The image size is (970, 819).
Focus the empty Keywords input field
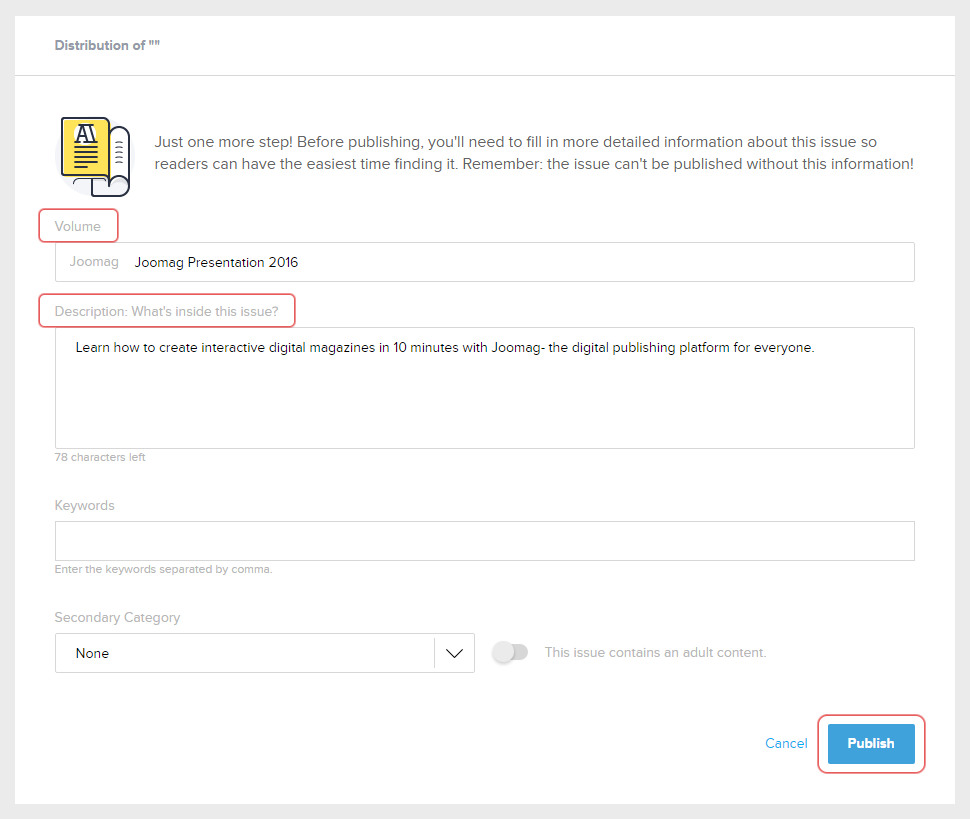tap(484, 541)
